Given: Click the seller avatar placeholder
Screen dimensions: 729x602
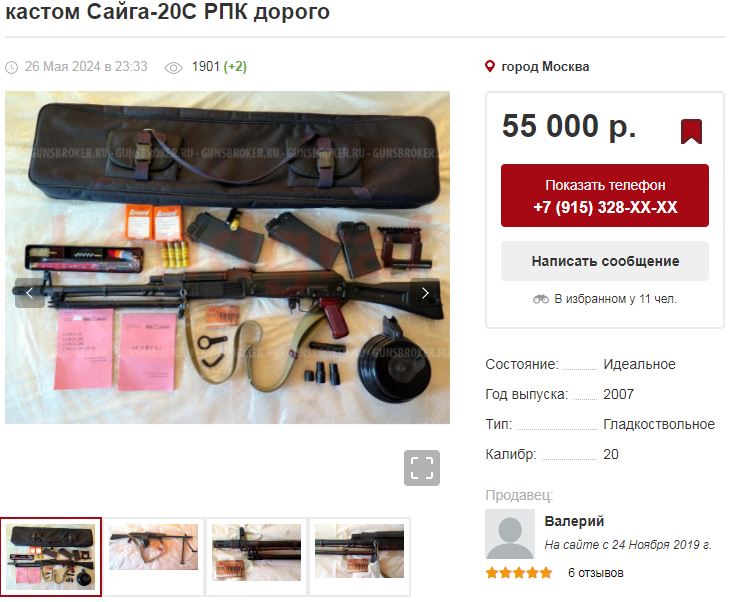Looking at the screenshot, I should pyautogui.click(x=510, y=534).
